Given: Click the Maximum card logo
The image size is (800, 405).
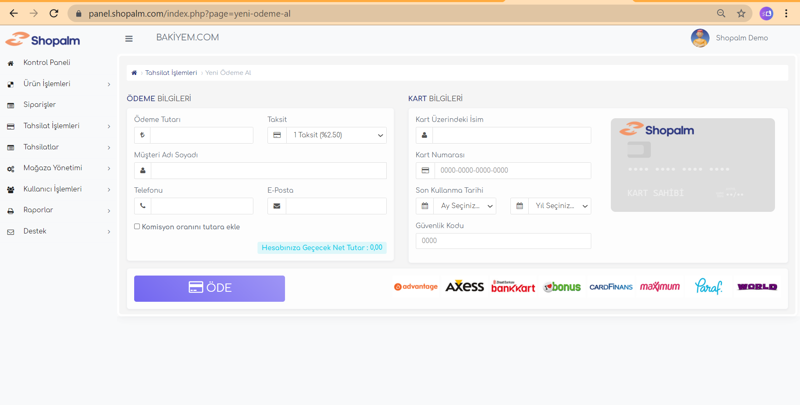Looking at the screenshot, I should pyautogui.click(x=660, y=287).
